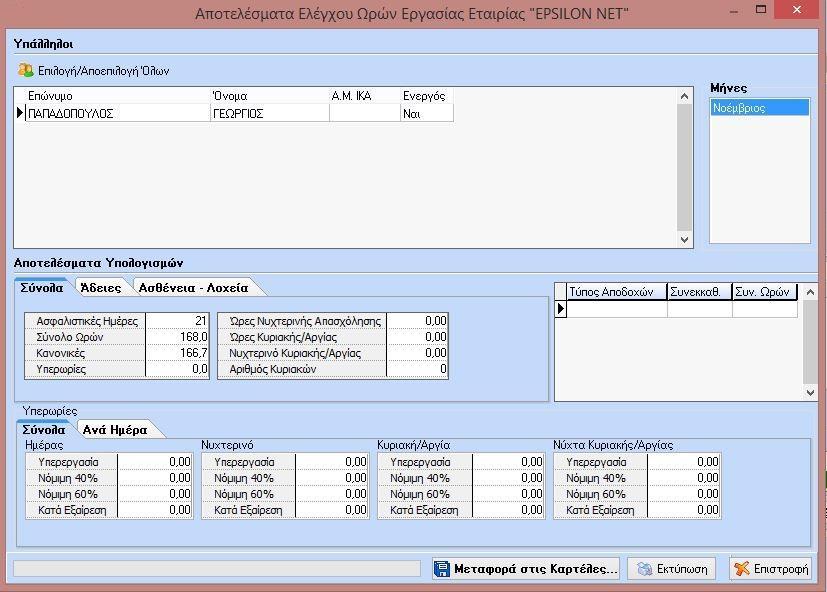Select the Σύνολα tab under Υπερωρίες

[44, 429]
